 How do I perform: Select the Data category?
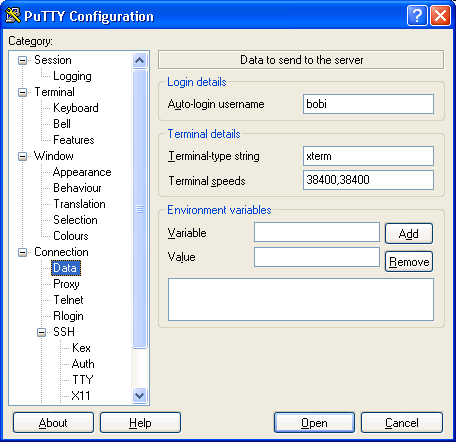click(x=66, y=268)
